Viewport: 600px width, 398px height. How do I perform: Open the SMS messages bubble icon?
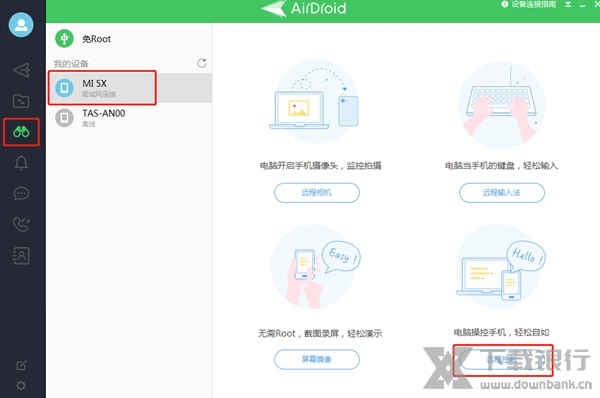[21, 194]
